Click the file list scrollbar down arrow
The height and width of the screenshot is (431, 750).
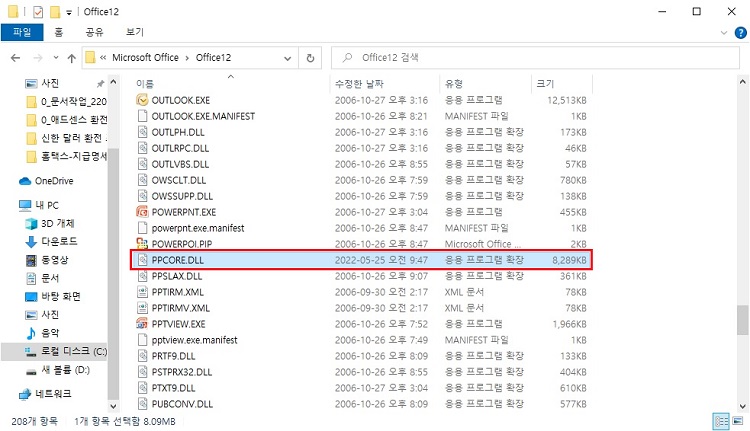[742, 407]
